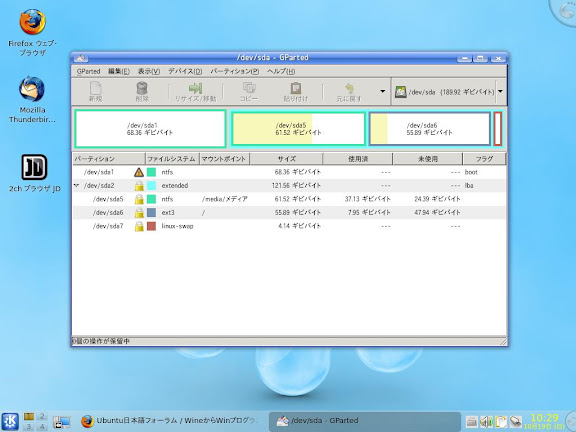
Task: Click the boot flag on /dev/sda1 row
Action: coord(471,172)
